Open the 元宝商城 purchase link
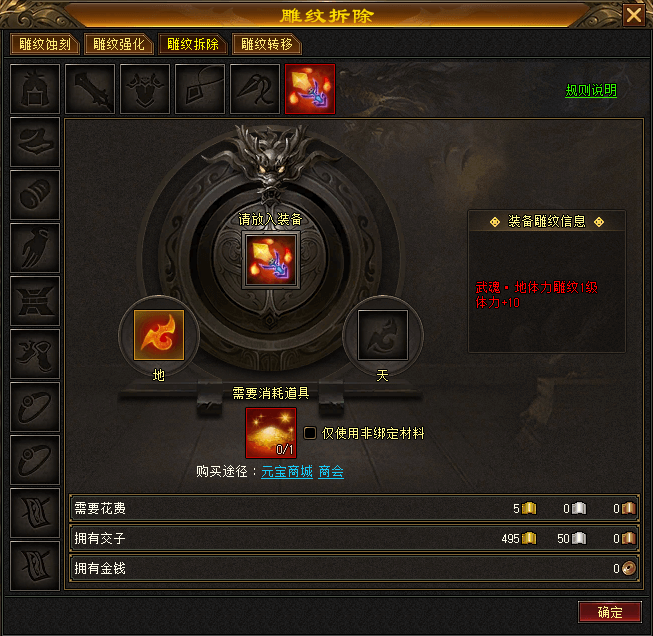 [287, 471]
